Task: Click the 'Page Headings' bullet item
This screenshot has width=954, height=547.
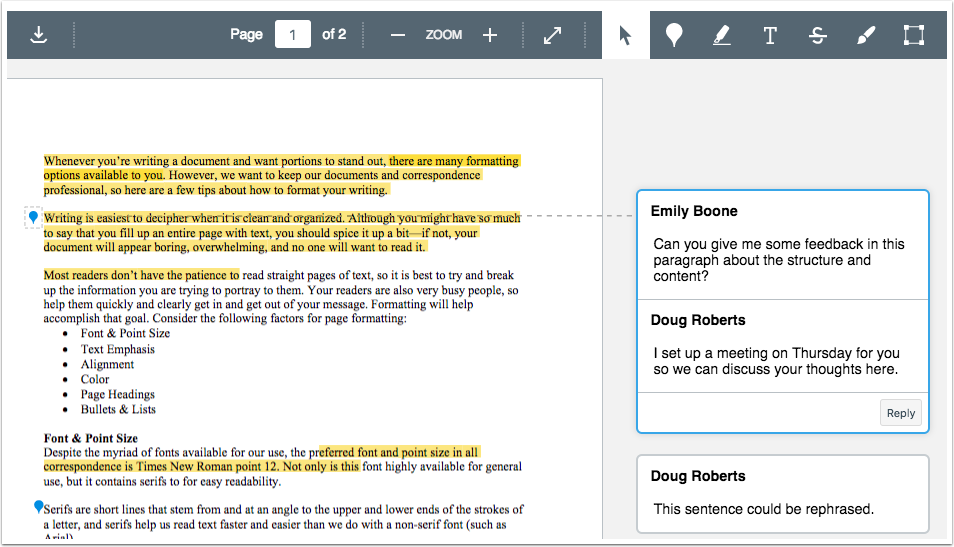Action: tap(118, 394)
